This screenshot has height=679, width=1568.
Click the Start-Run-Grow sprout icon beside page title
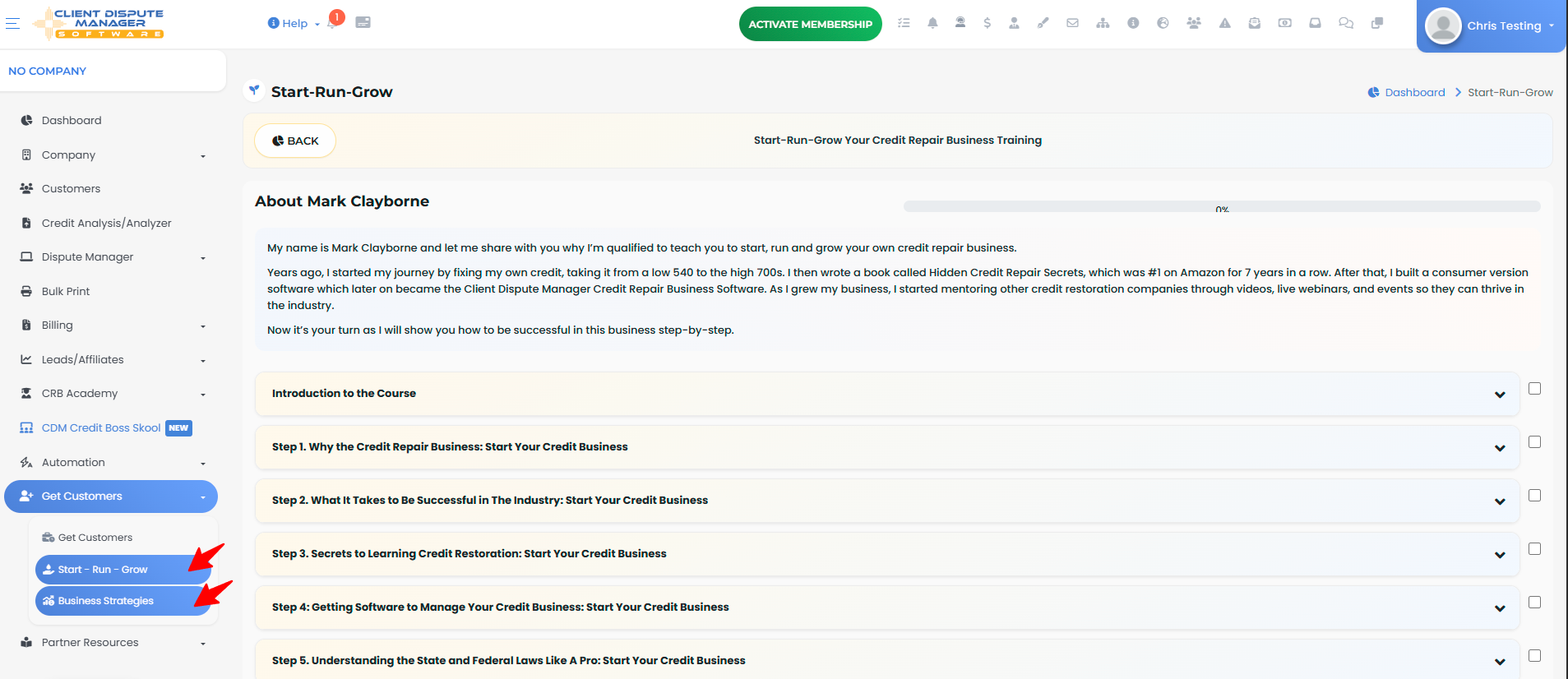coord(255,91)
